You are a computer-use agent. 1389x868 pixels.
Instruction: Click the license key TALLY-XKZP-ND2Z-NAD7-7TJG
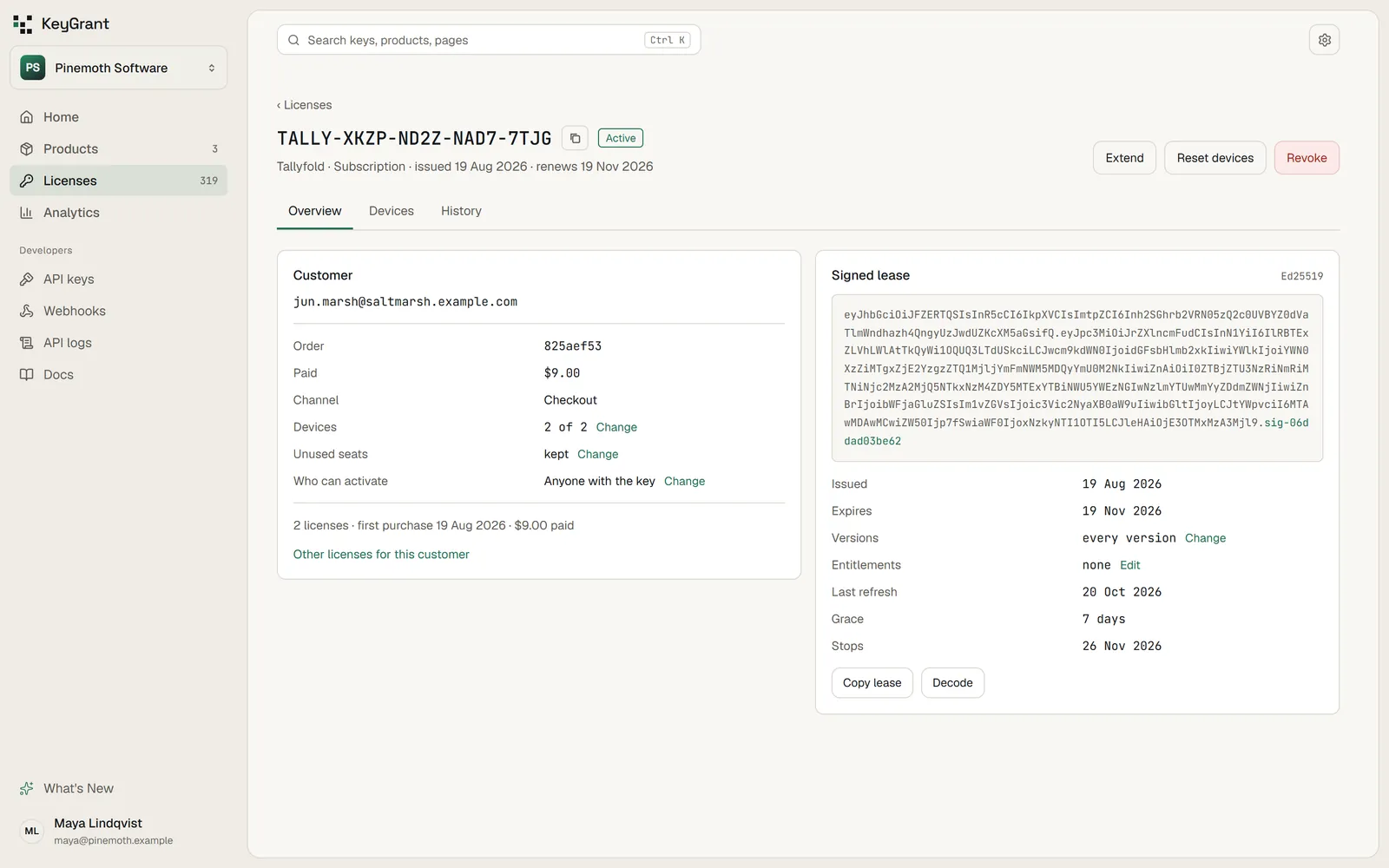(x=414, y=138)
